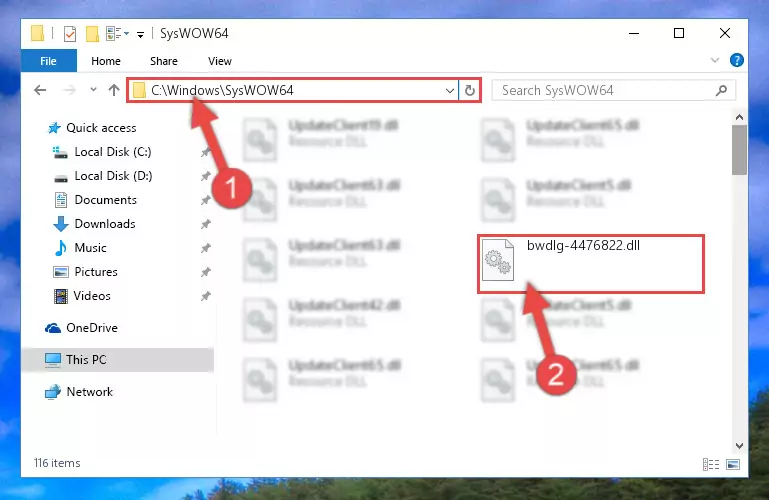This screenshot has height=500, width=769.
Task: Click the pin icon beside Pictures
Action: click(205, 272)
